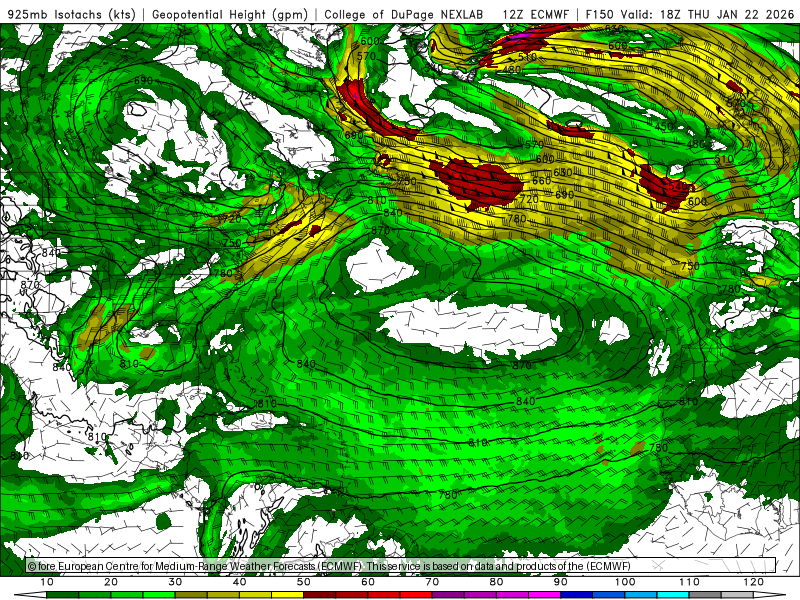Image resolution: width=800 pixels, height=600 pixels.
Task: Click the olive swatch starting at 30
Action: 191,595
